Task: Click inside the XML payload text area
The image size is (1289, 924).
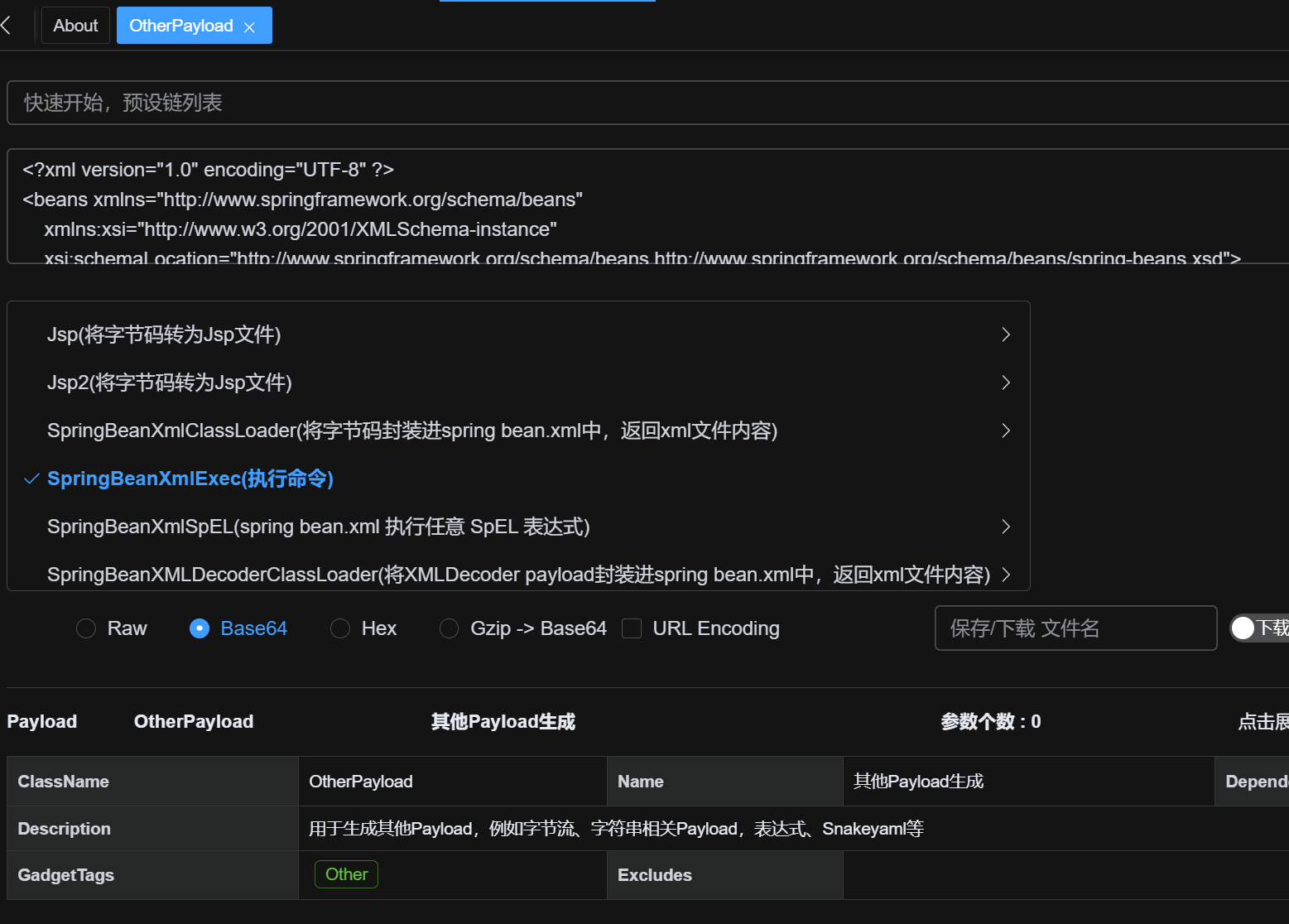Action: pos(646,207)
